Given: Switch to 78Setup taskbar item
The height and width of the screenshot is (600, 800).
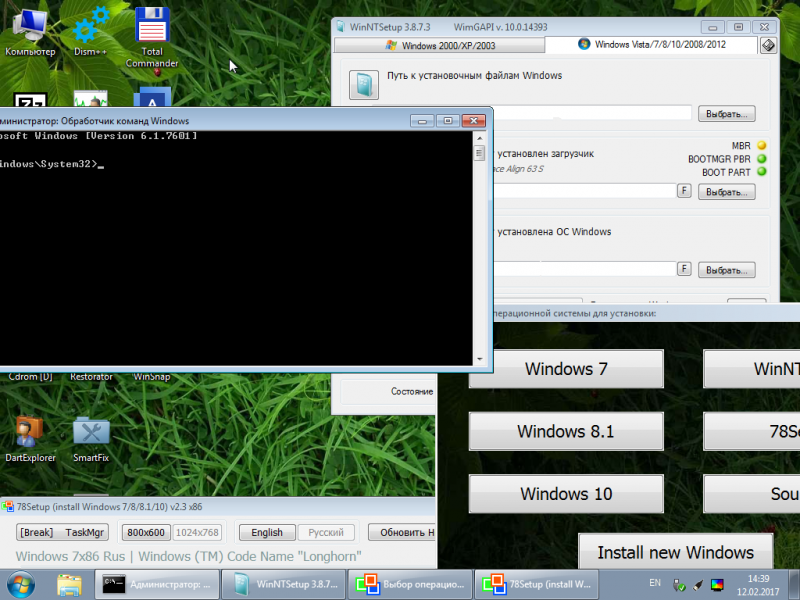Looking at the screenshot, I should click(x=537, y=585).
